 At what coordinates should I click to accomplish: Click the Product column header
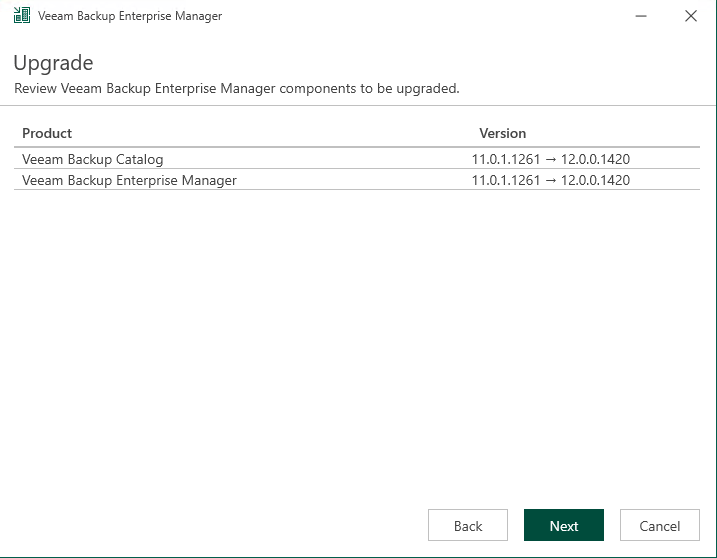[x=47, y=133]
